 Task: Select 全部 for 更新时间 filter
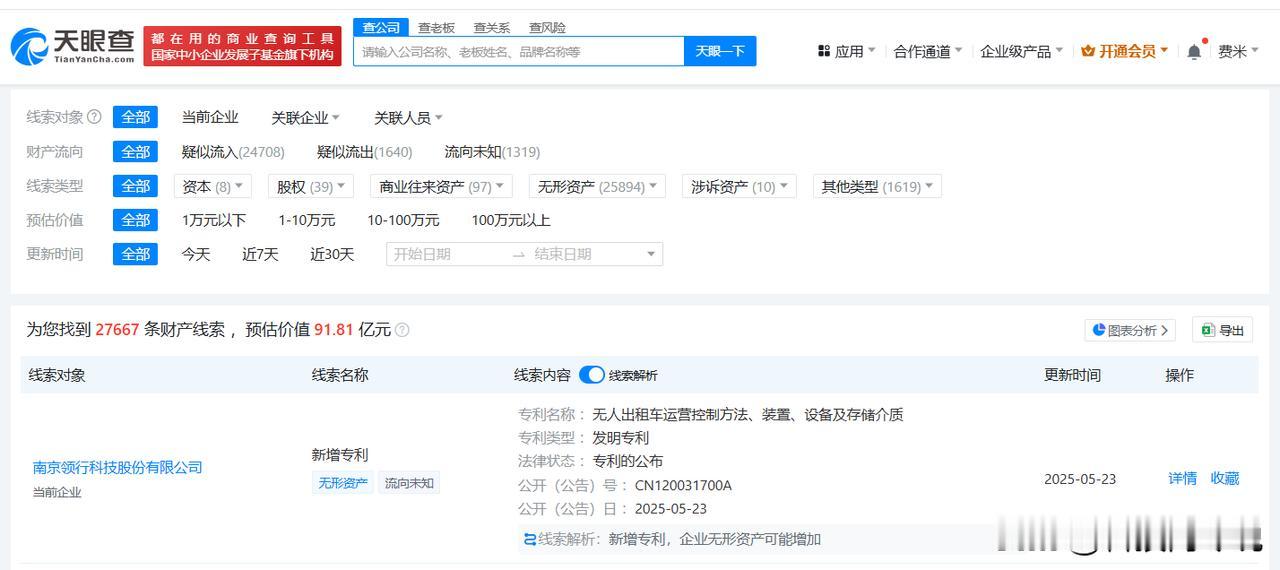pyautogui.click(x=135, y=254)
